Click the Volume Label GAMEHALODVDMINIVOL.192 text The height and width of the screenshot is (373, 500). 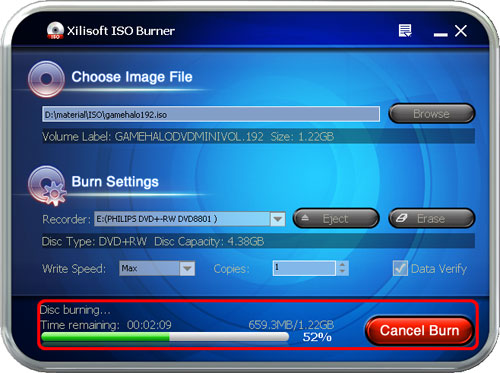(153, 137)
